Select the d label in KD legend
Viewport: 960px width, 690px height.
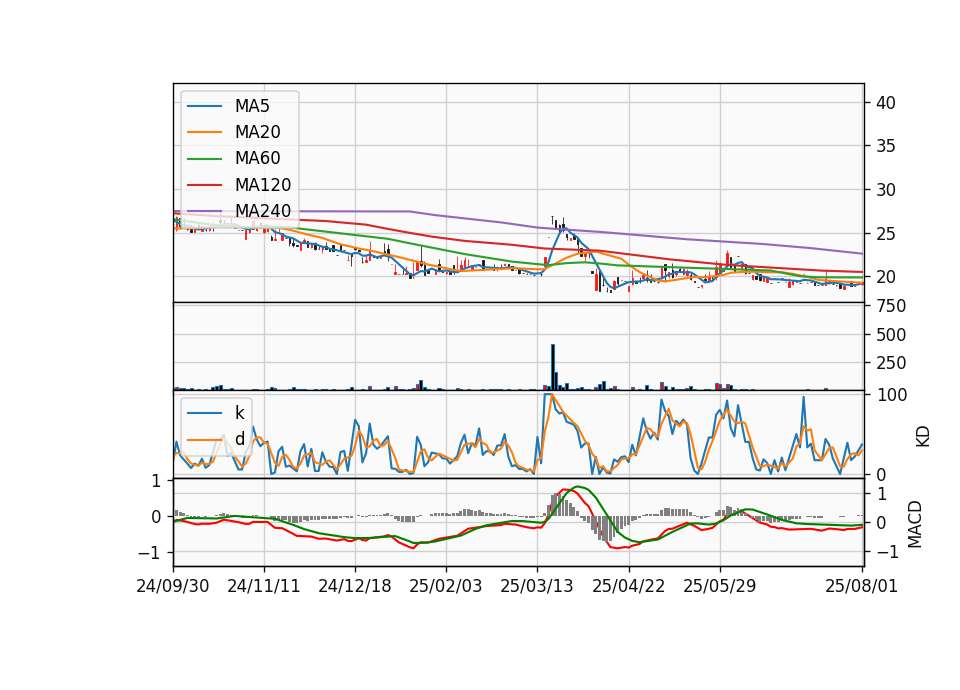click(x=239, y=439)
